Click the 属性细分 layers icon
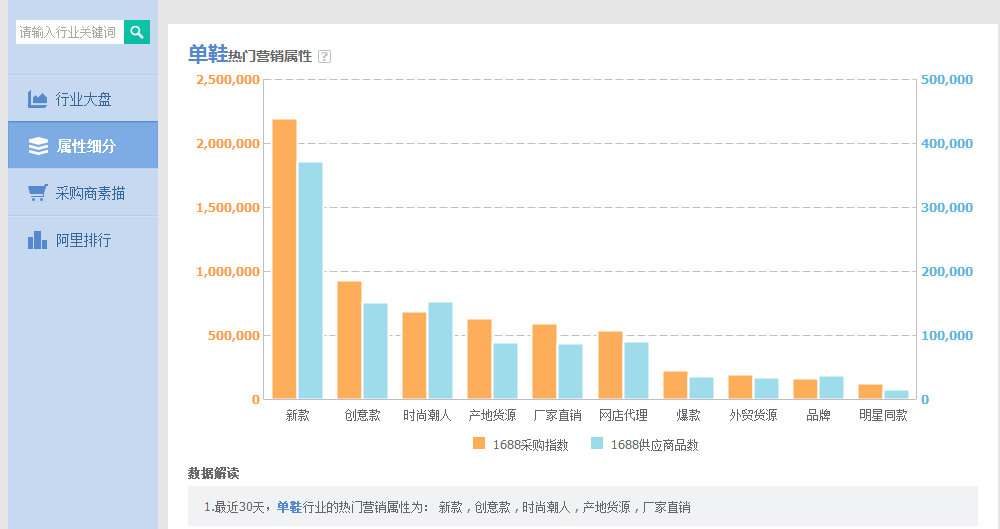Image resolution: width=1000 pixels, height=529 pixels. (38, 146)
